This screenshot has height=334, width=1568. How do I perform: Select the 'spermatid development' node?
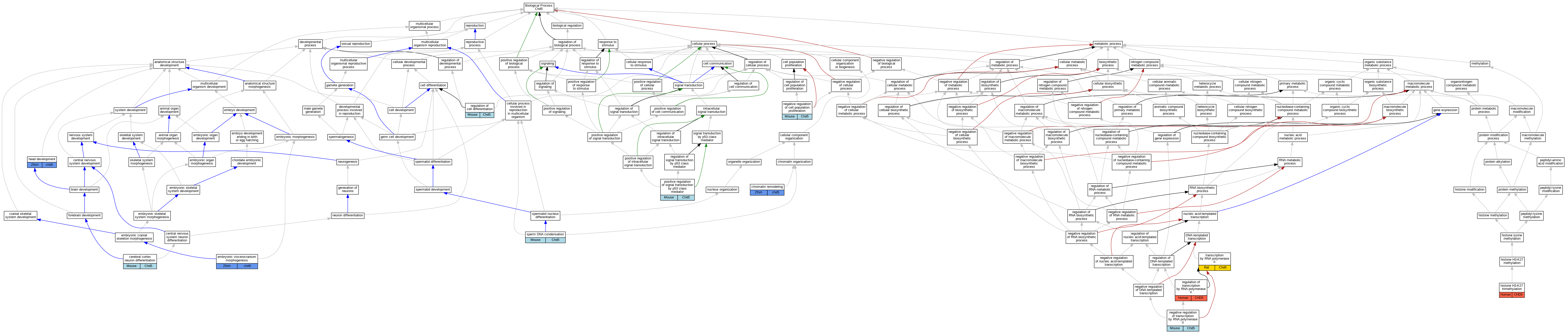tap(433, 190)
